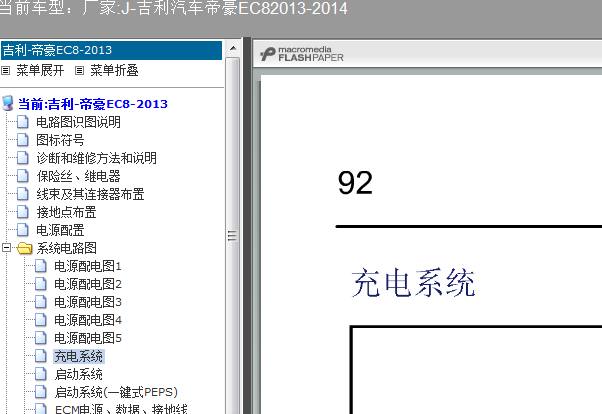Click the computer icon beside 当前:吉利-帝豪EC8-2013

click(x=8, y=103)
